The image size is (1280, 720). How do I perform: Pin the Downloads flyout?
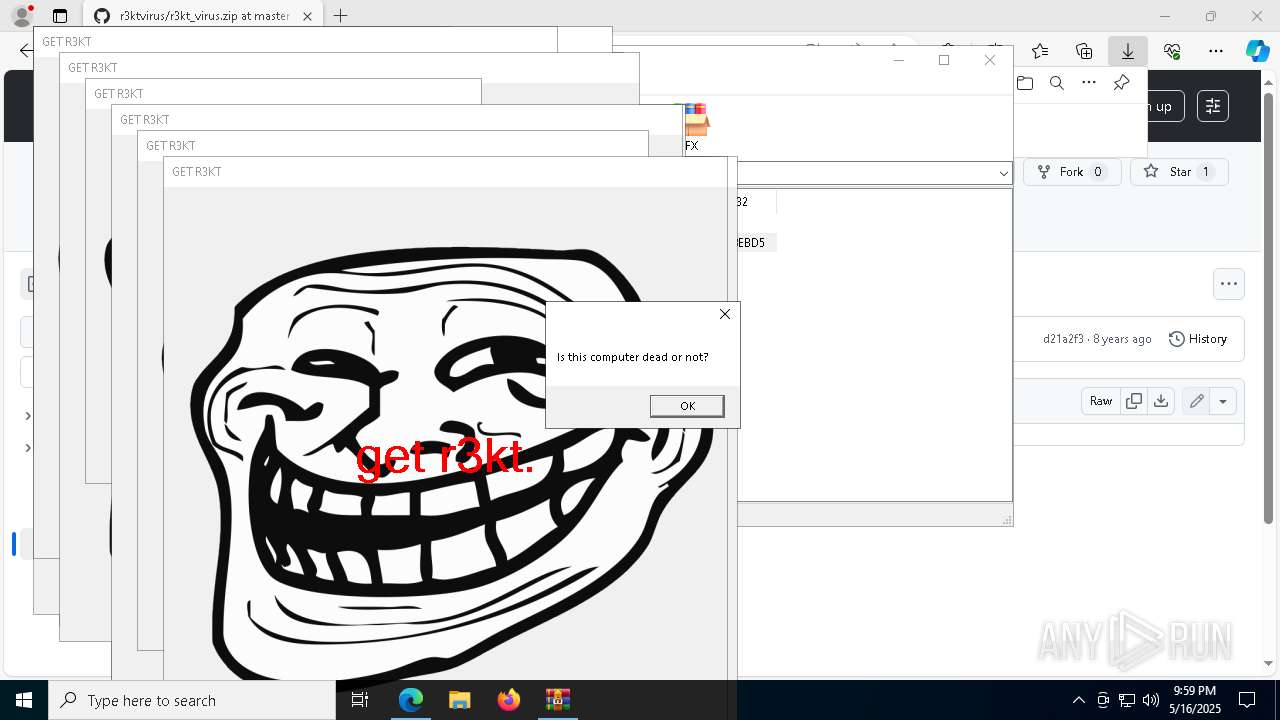[1121, 83]
